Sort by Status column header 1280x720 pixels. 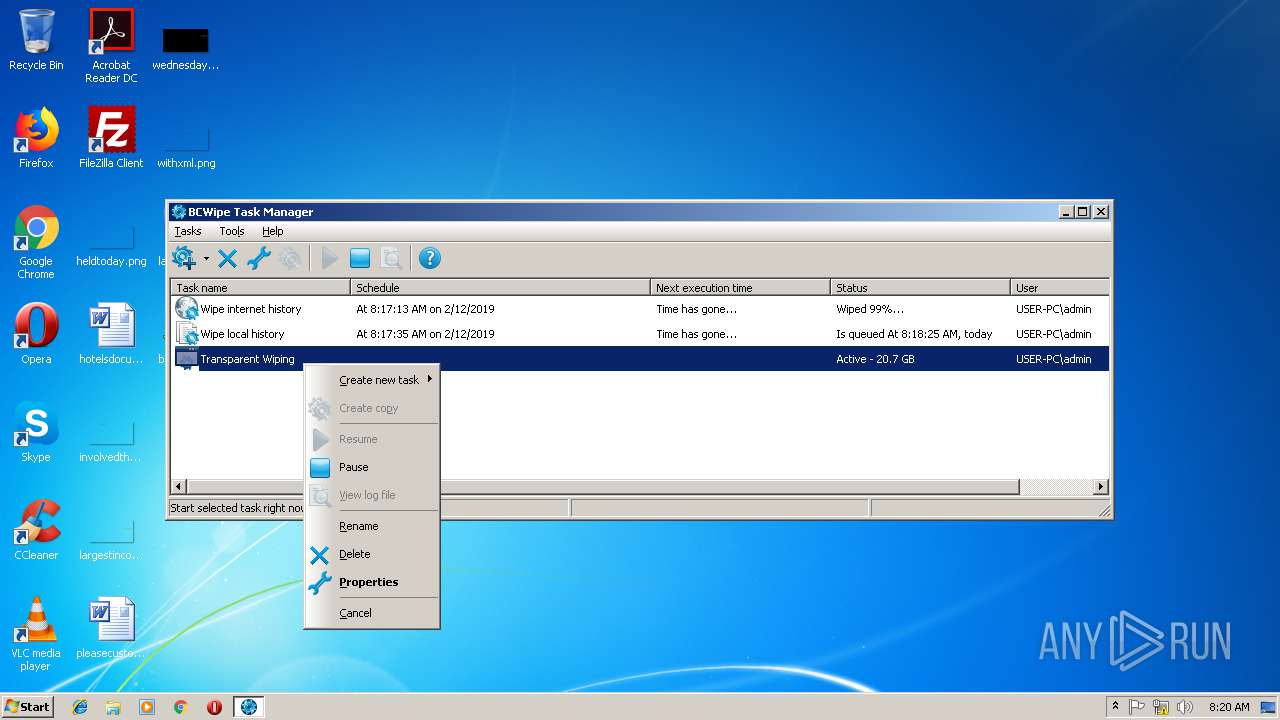click(x=921, y=287)
